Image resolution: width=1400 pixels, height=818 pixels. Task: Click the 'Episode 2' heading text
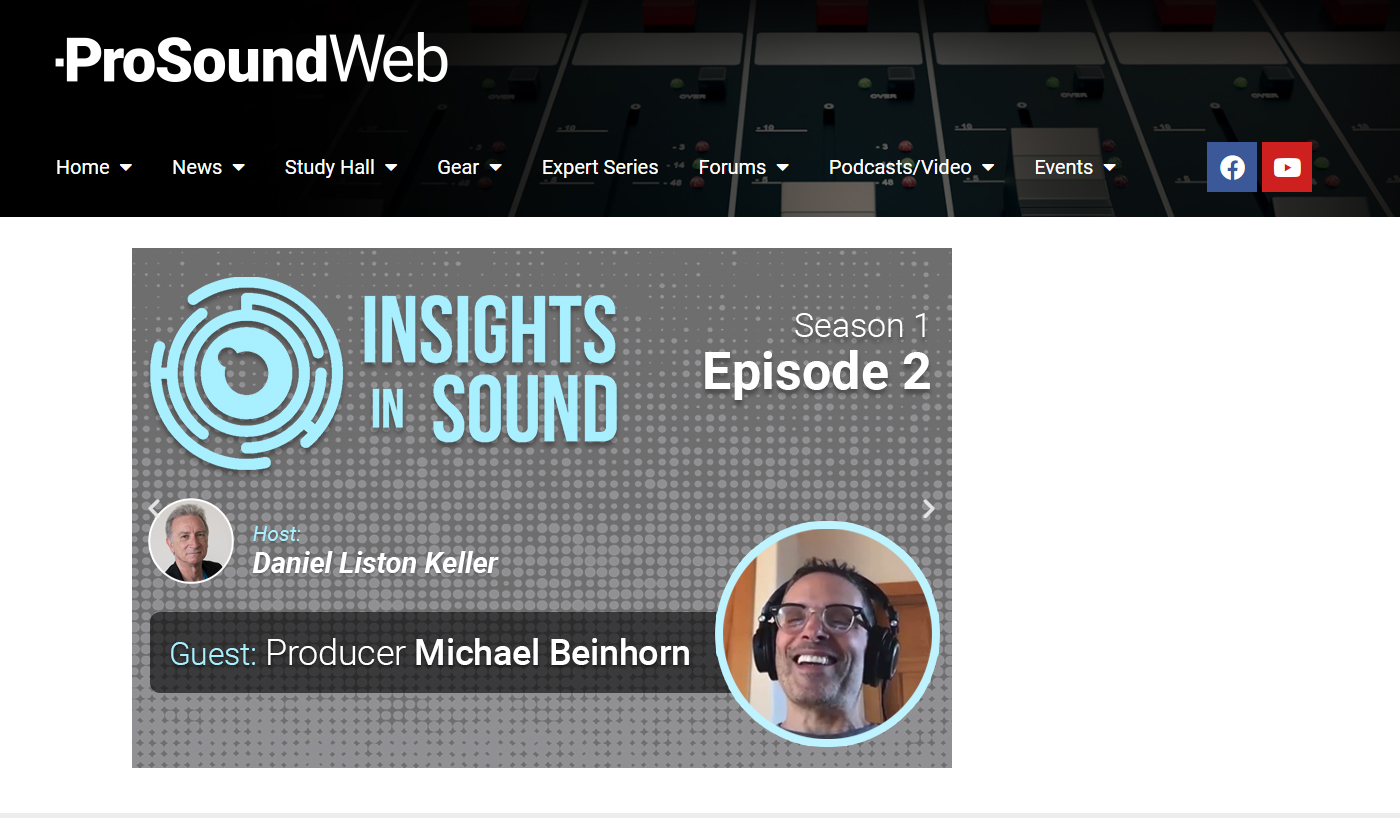[x=817, y=372]
